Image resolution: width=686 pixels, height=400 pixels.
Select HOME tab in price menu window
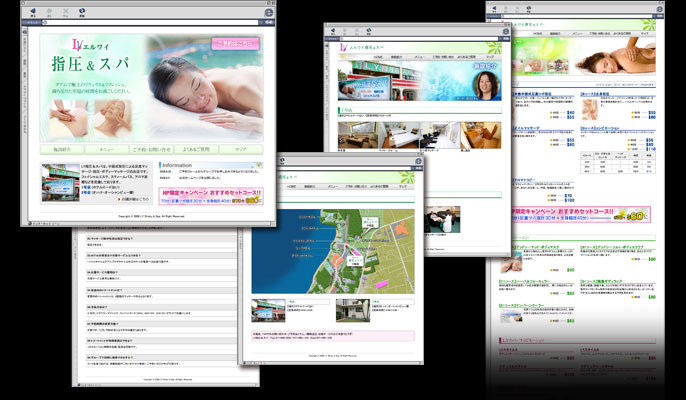538,34
